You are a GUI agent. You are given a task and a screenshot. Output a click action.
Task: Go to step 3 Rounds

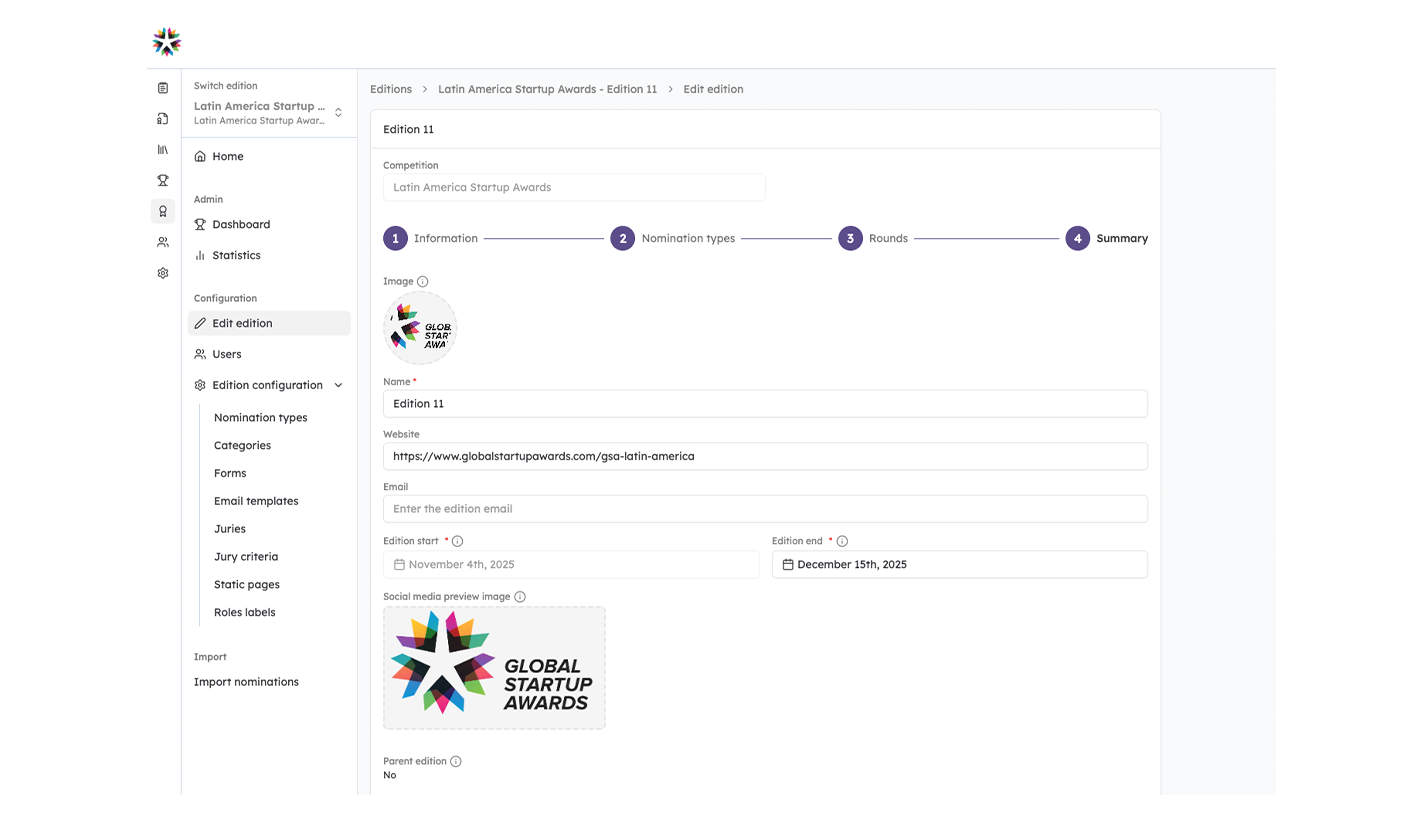coord(873,239)
